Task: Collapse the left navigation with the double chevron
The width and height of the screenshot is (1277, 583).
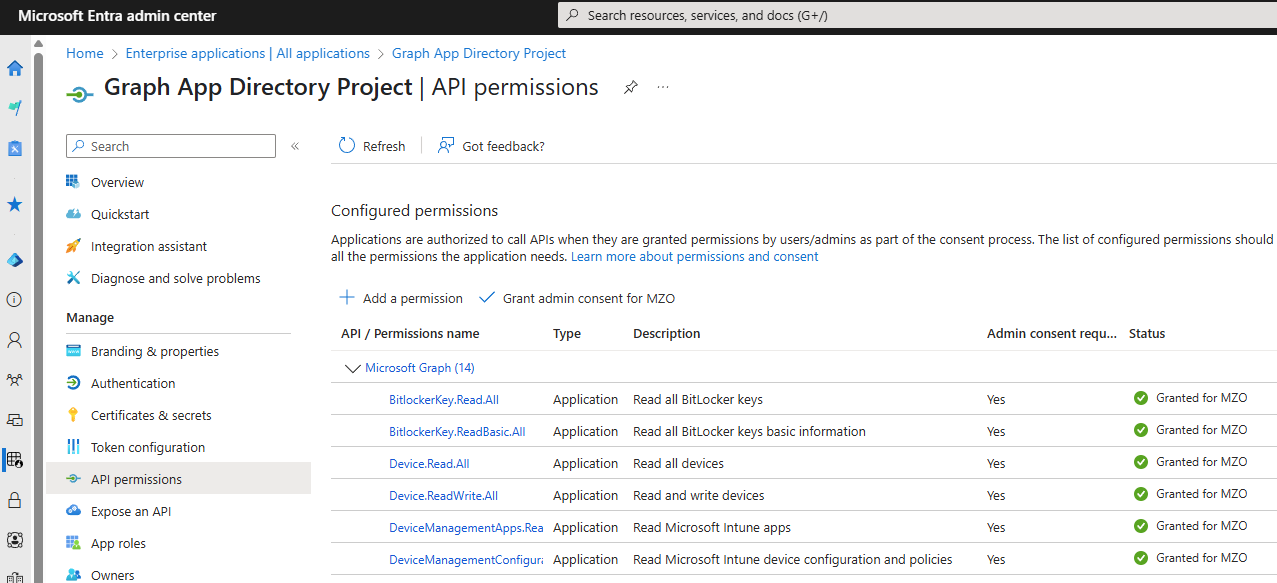Action: [x=295, y=145]
